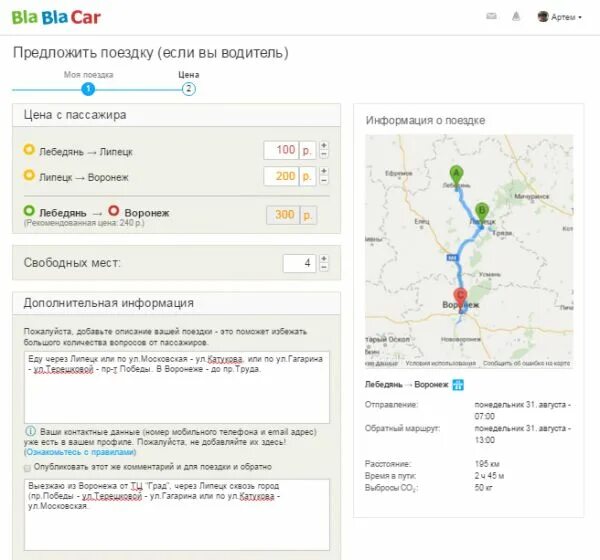
Task: Increase Липецк → Воронеж price with plus
Action: coord(324,171)
